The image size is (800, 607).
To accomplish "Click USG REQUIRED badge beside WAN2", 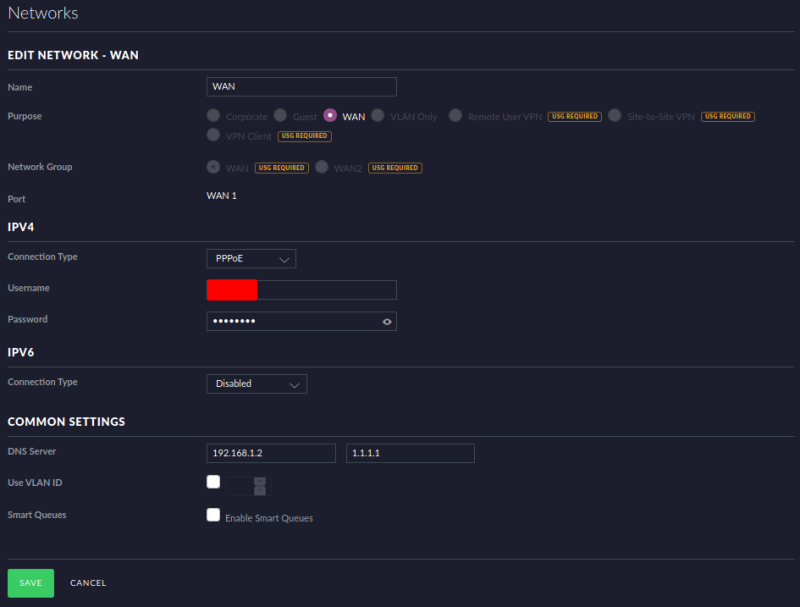I will [x=395, y=168].
